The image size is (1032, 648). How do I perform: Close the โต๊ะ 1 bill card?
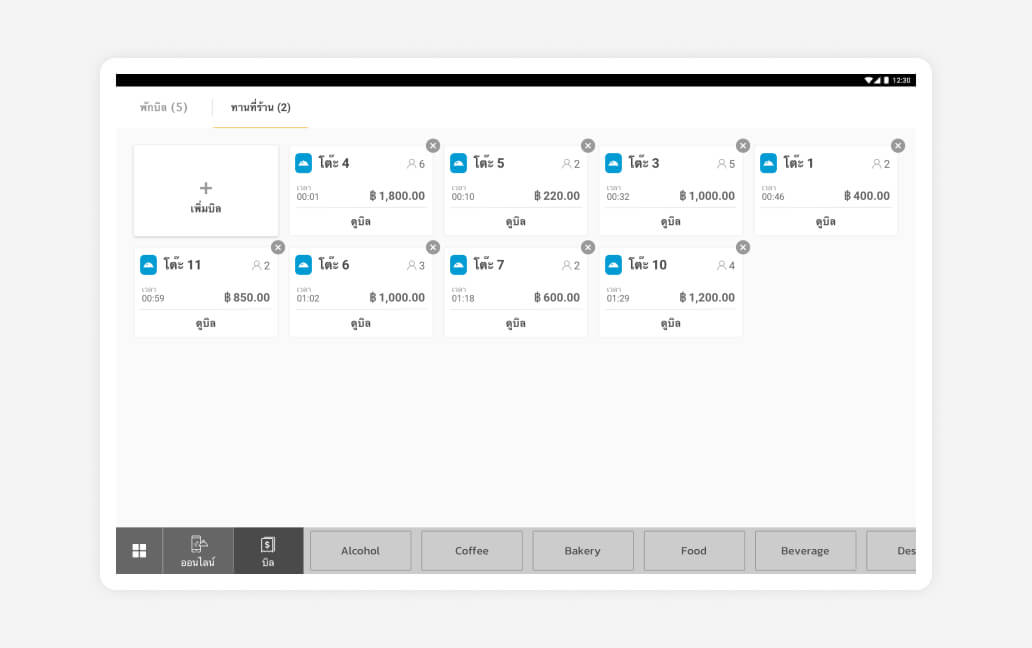pos(898,146)
